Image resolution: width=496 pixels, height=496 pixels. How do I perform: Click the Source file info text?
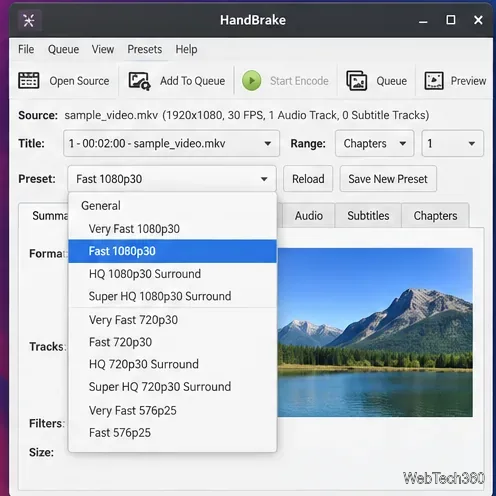(x=246, y=115)
